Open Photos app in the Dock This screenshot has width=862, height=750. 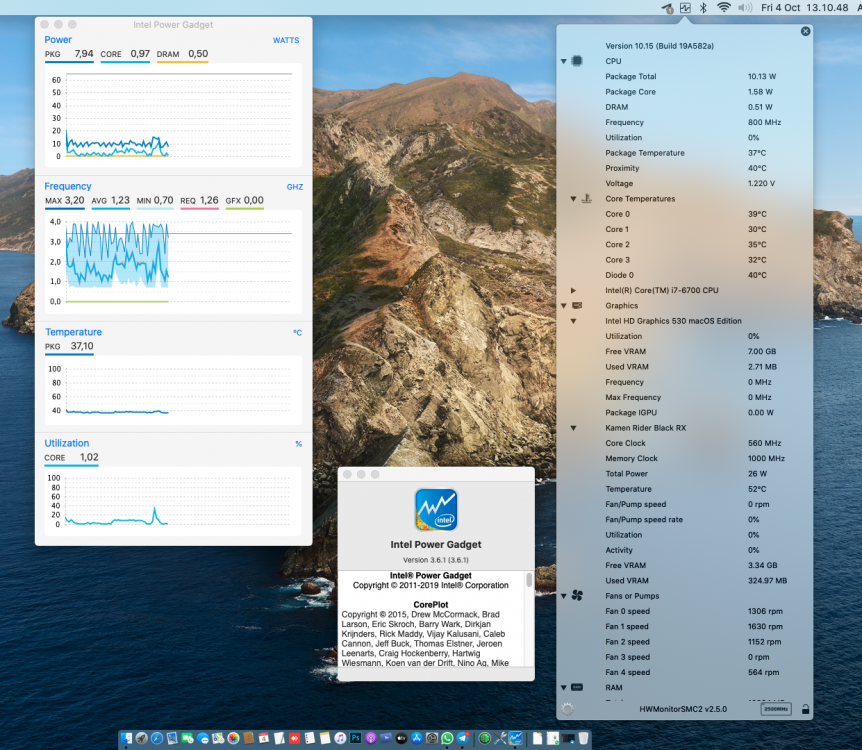pos(233,738)
